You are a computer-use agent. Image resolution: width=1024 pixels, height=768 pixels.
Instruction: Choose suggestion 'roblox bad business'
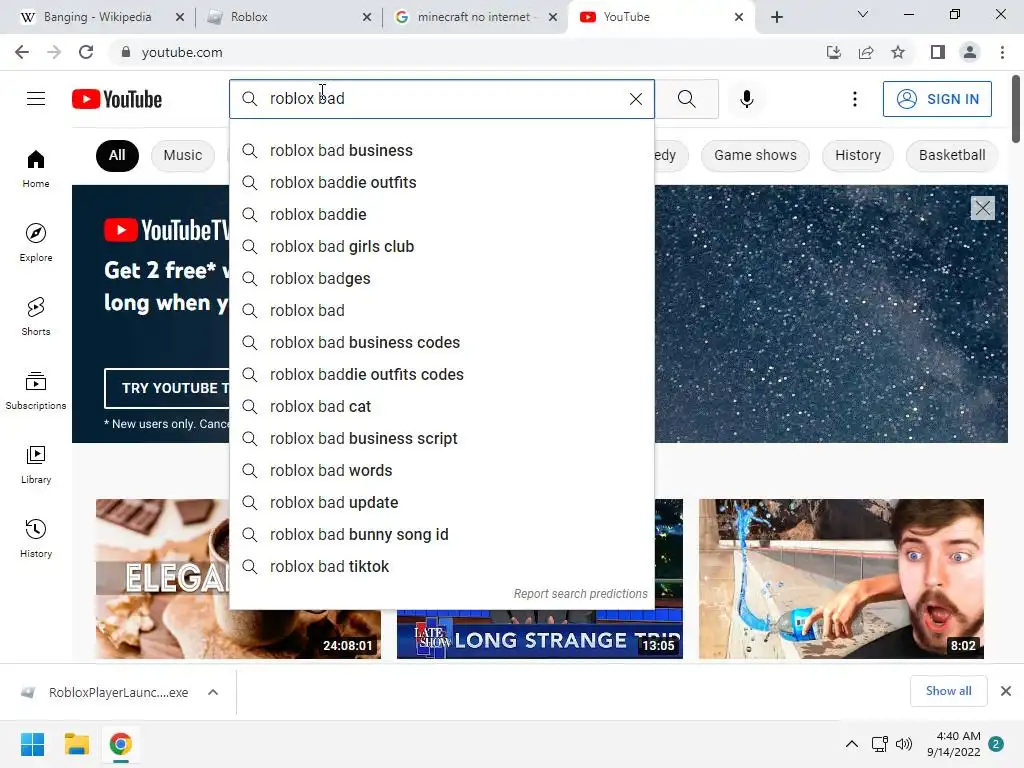point(441,150)
